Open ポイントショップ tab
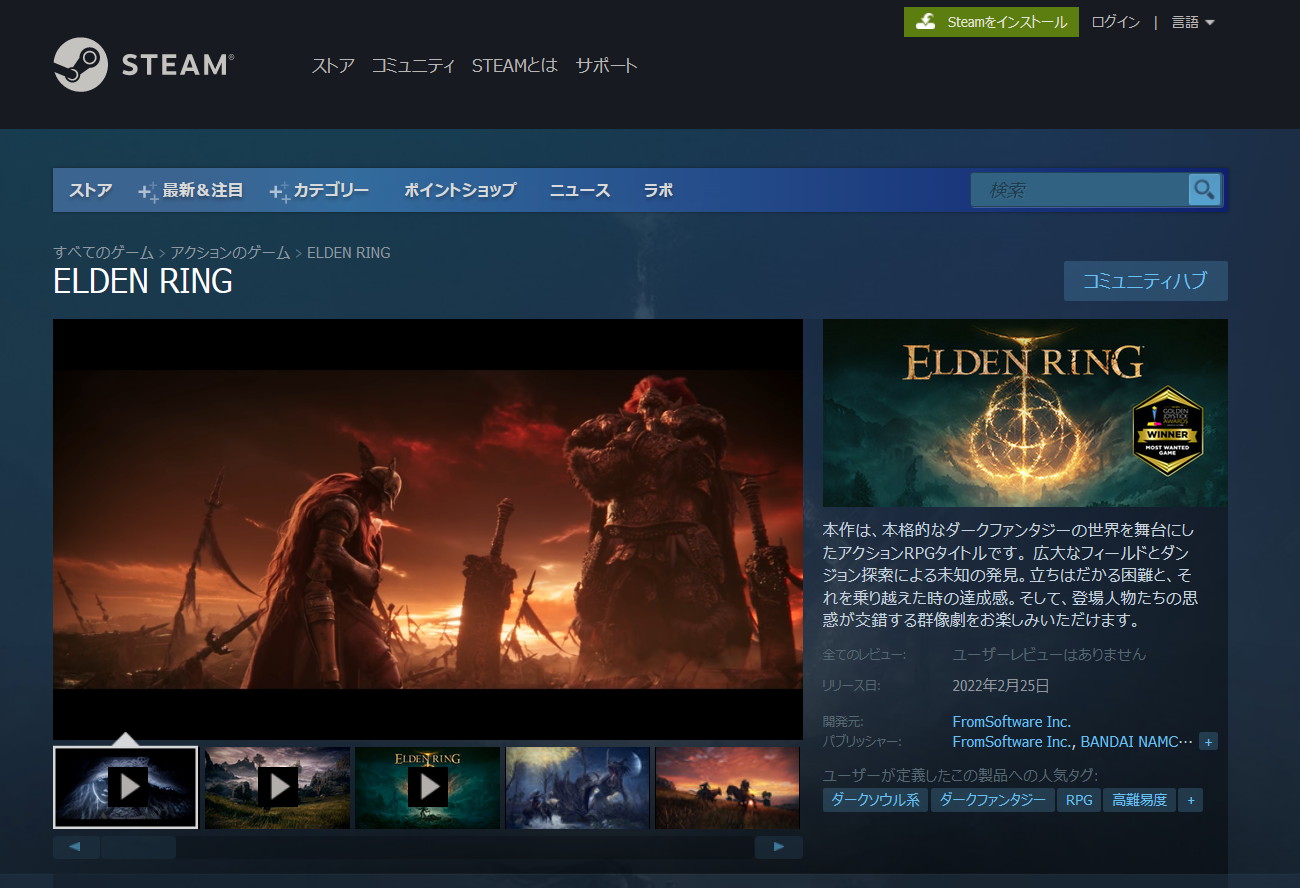Image resolution: width=1300 pixels, height=888 pixels. (x=460, y=190)
